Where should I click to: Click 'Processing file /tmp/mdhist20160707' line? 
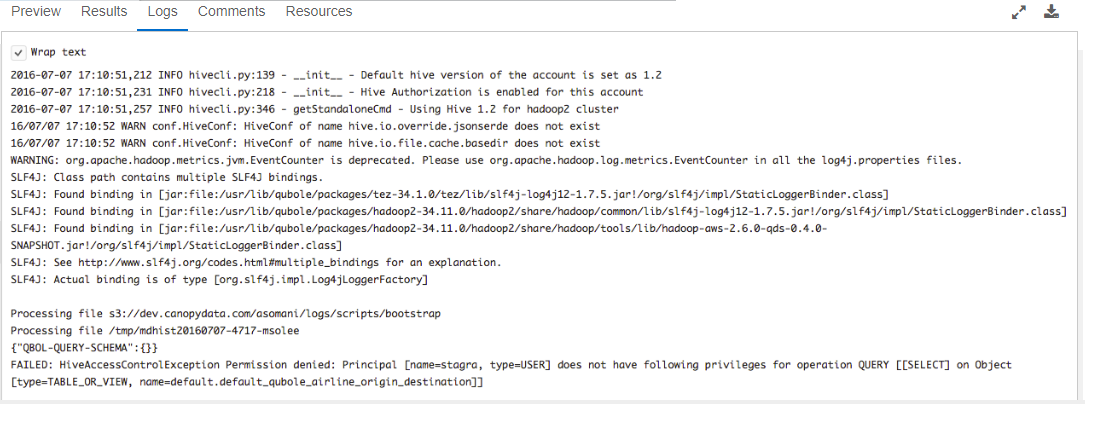(155, 331)
